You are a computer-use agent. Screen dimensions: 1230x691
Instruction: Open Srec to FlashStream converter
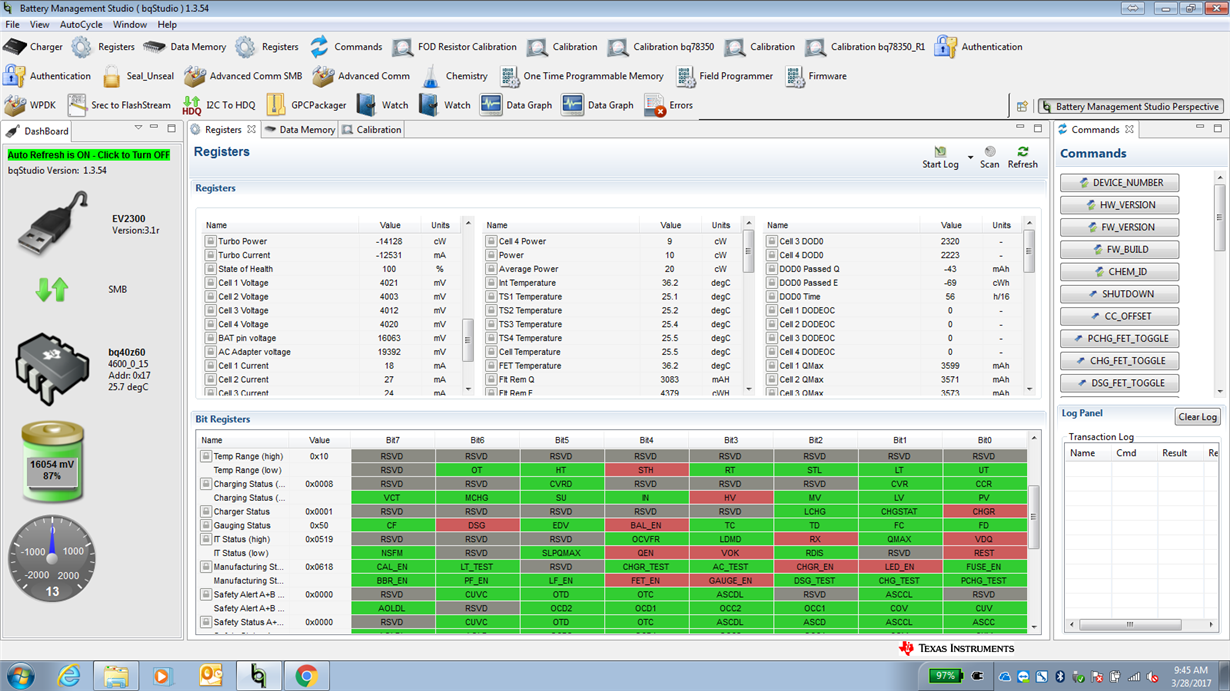119,105
